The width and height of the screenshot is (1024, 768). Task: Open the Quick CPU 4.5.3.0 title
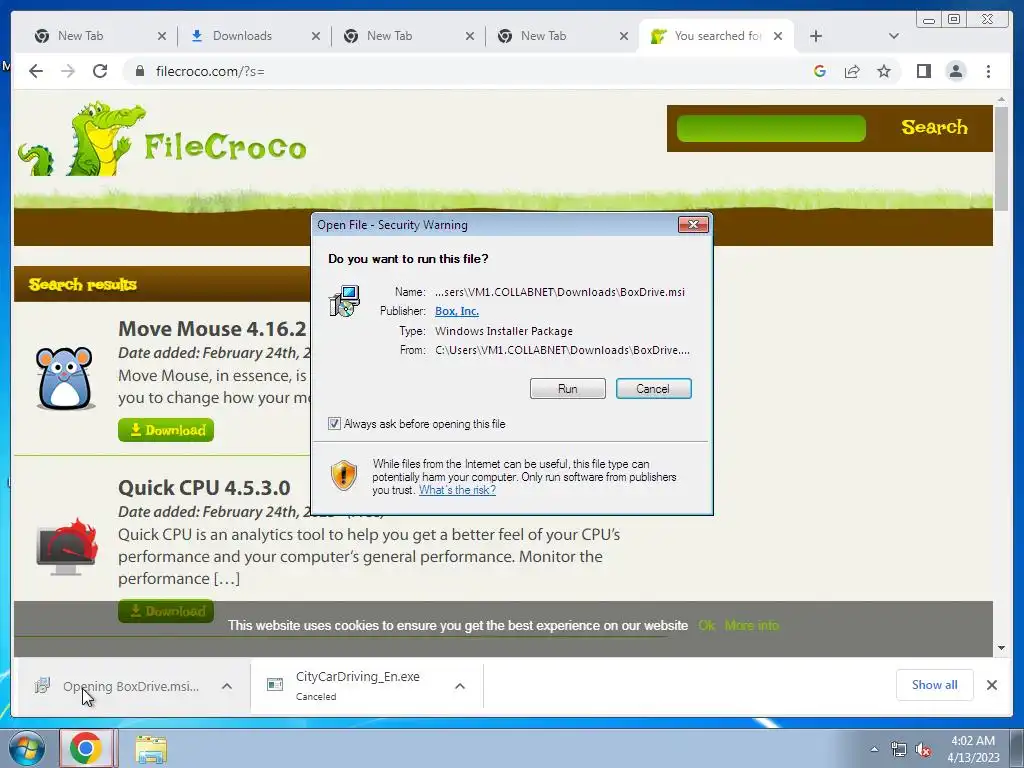point(204,488)
